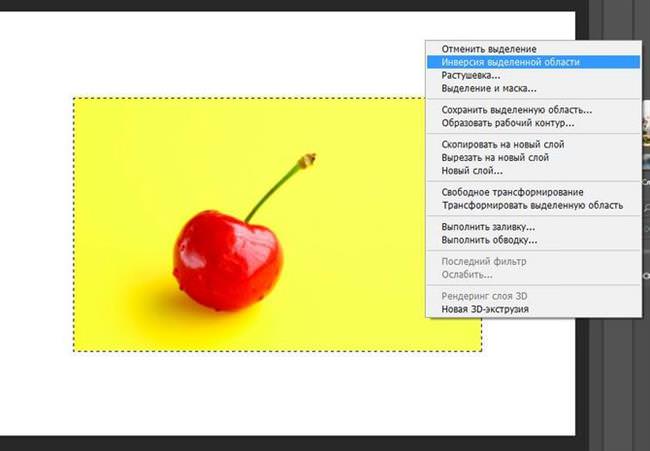The image size is (650, 451).
Task: Choose 'Сохранить выделенную область...' entry
Action: pos(534,110)
